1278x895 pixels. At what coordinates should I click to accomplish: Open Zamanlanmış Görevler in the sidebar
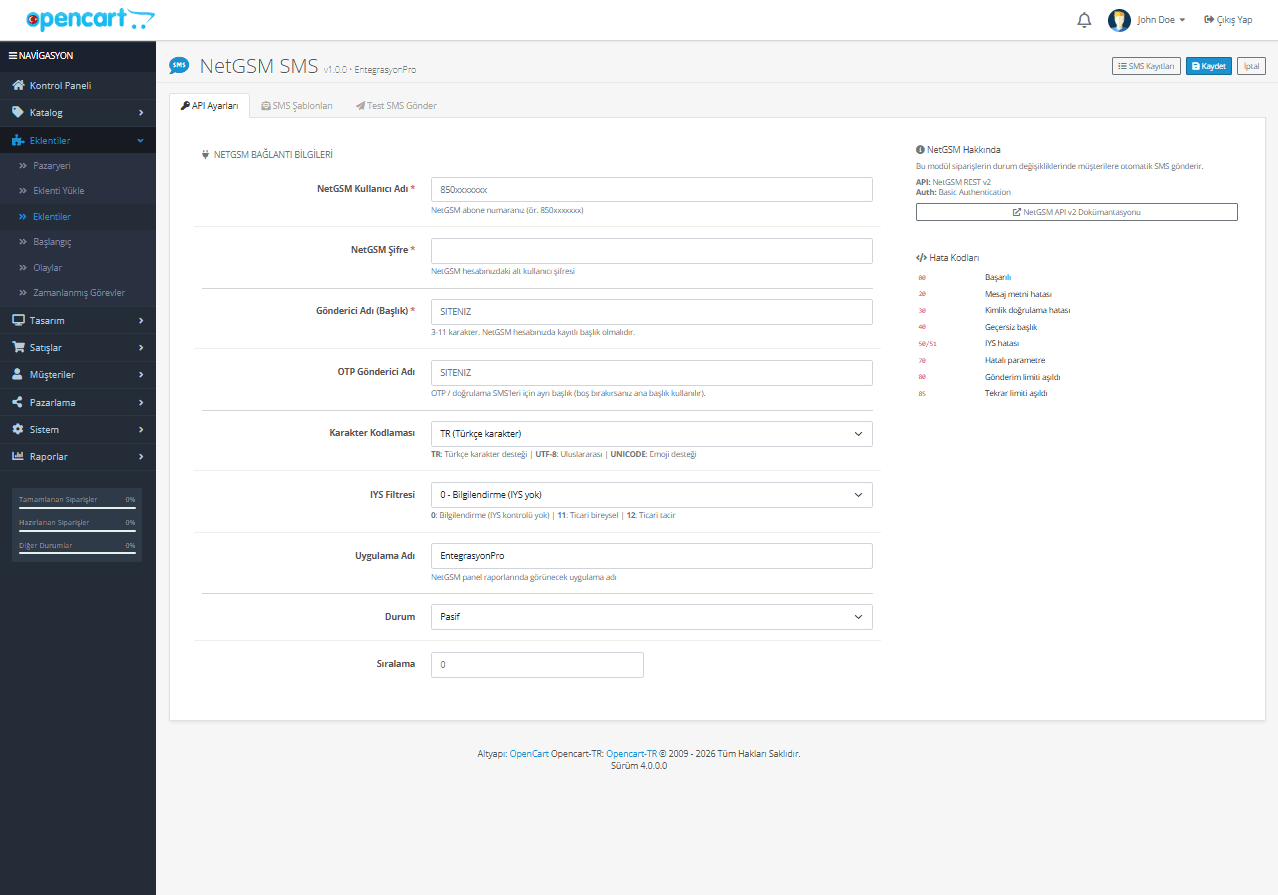78,293
